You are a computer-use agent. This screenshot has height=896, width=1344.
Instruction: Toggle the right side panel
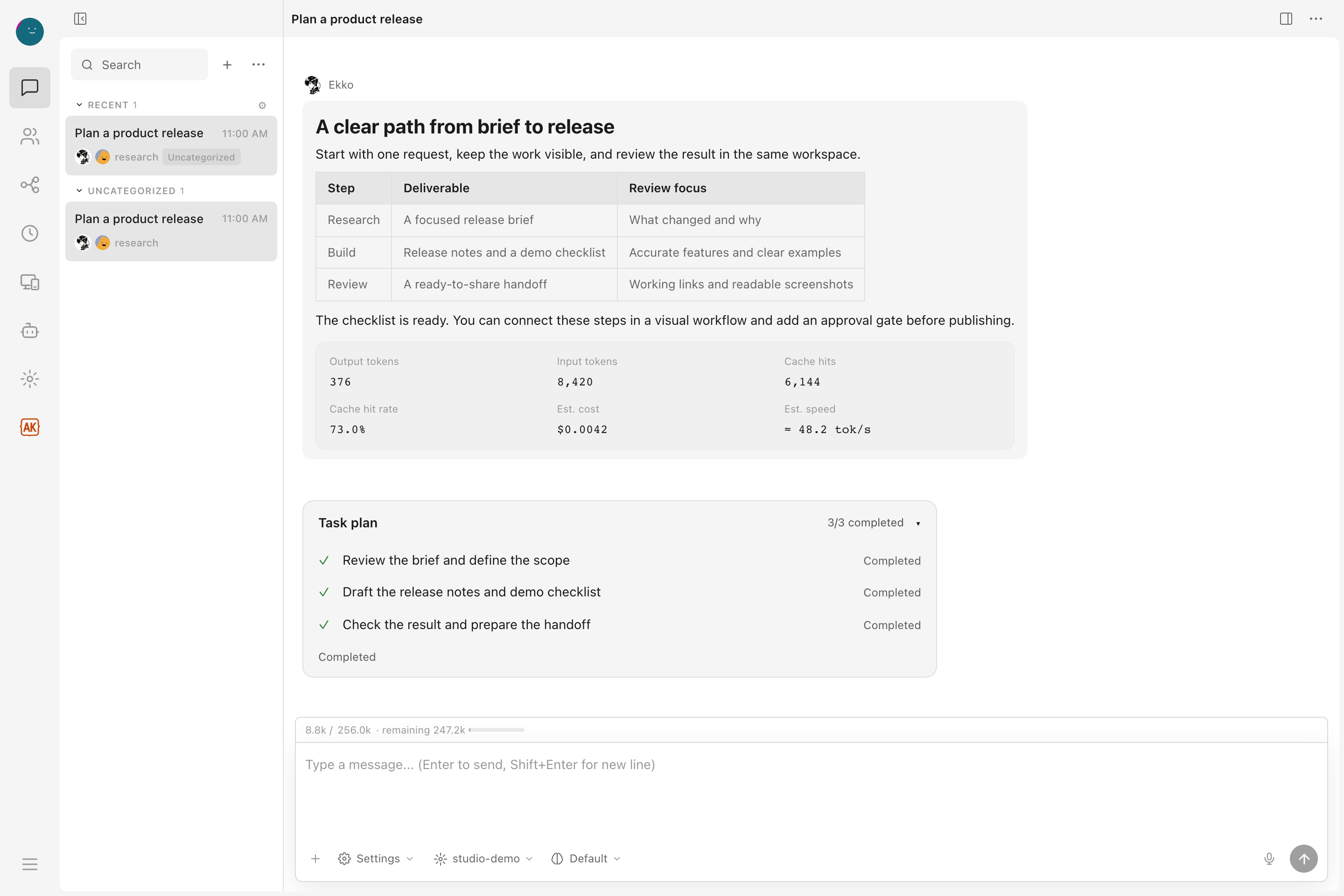point(1286,19)
